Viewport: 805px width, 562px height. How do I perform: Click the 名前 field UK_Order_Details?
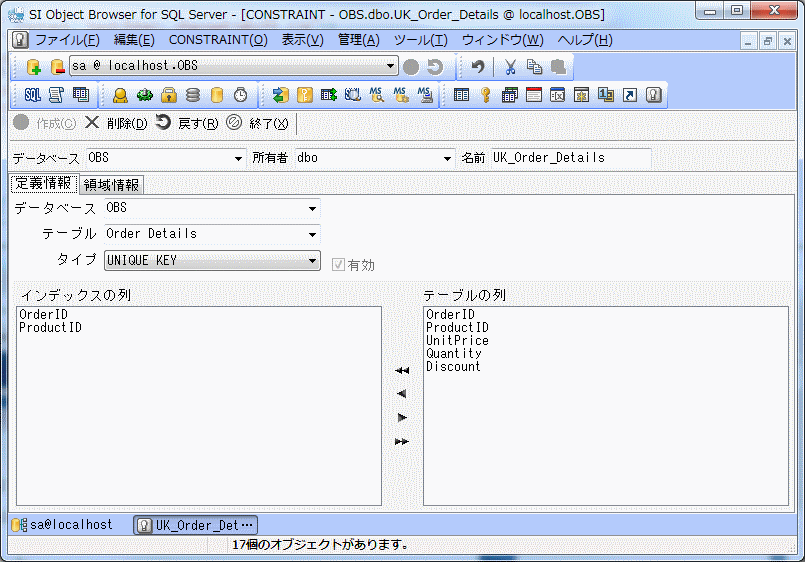pyautogui.click(x=569, y=158)
